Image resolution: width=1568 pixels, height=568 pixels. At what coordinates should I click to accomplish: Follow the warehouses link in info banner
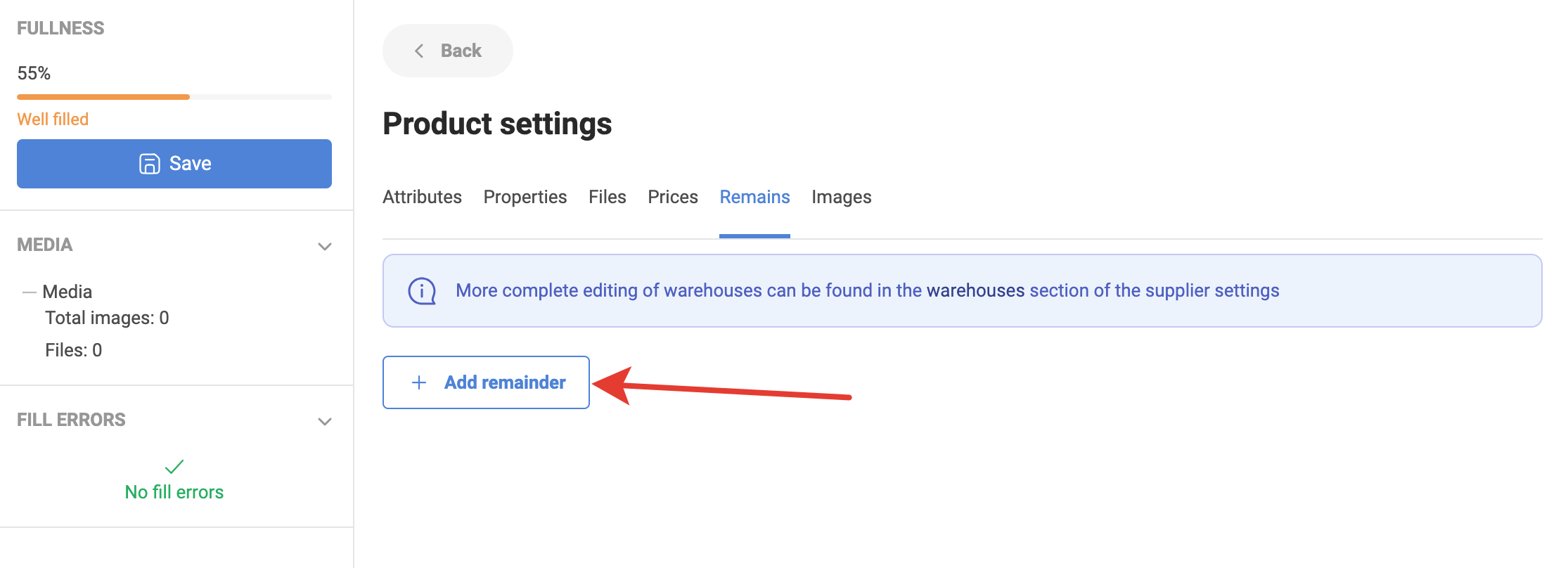[x=975, y=290]
